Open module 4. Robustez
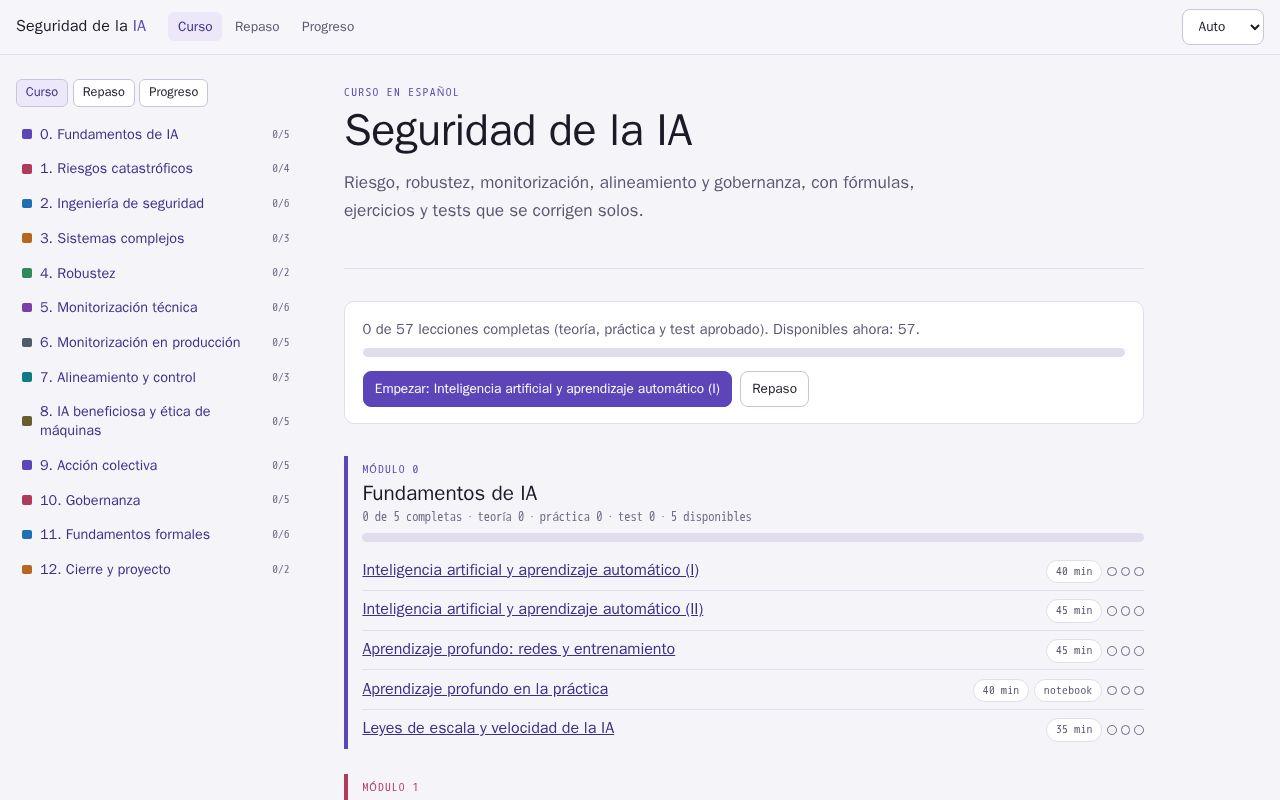Screen dimensions: 1280x800 click(x=156, y=273)
